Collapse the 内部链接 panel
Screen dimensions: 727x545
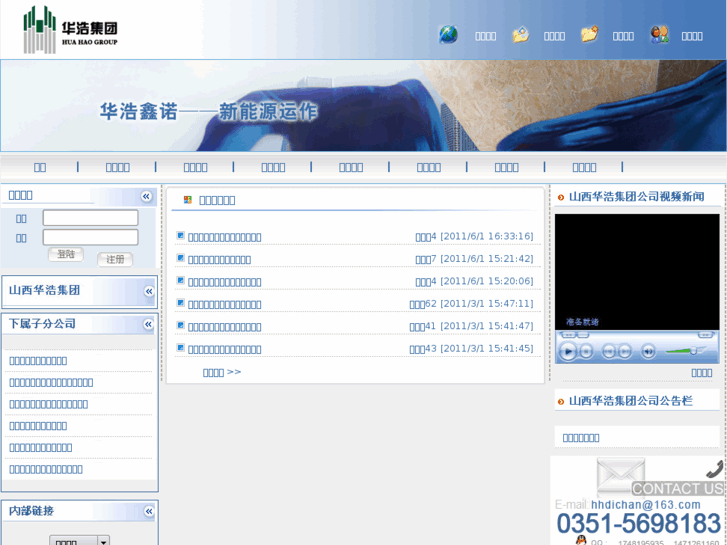coord(149,511)
